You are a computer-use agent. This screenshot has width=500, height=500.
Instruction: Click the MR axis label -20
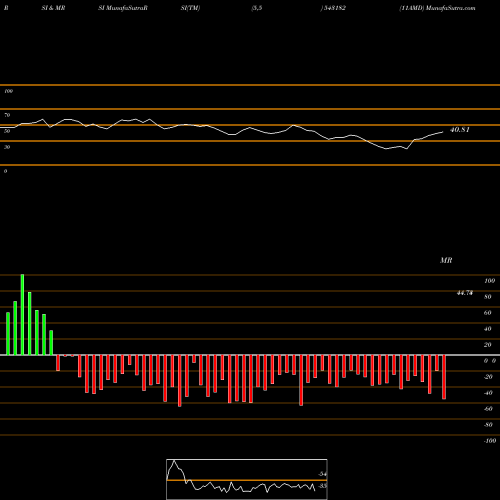[x=488, y=377]
